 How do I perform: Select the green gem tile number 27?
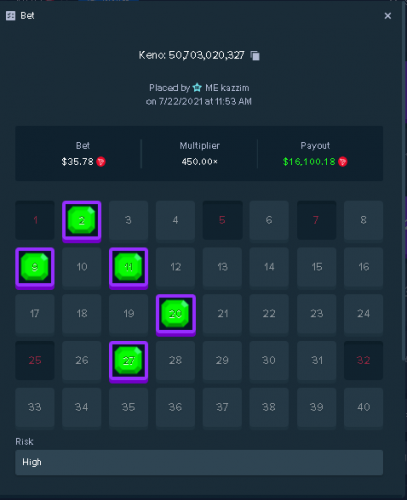(129, 361)
